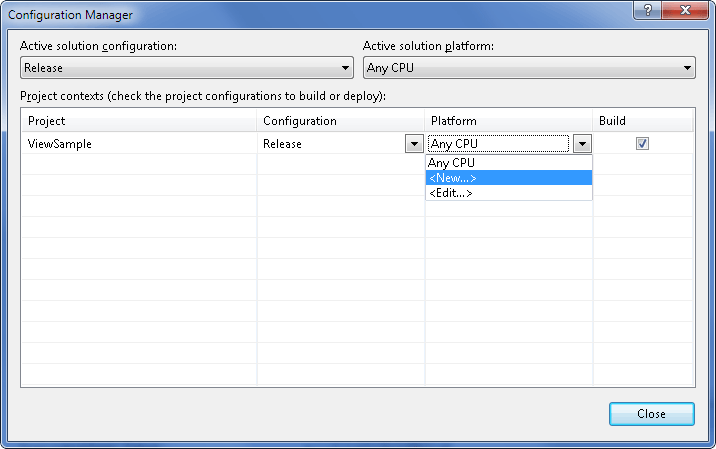
Task: Click the Build column header
Action: click(642, 121)
